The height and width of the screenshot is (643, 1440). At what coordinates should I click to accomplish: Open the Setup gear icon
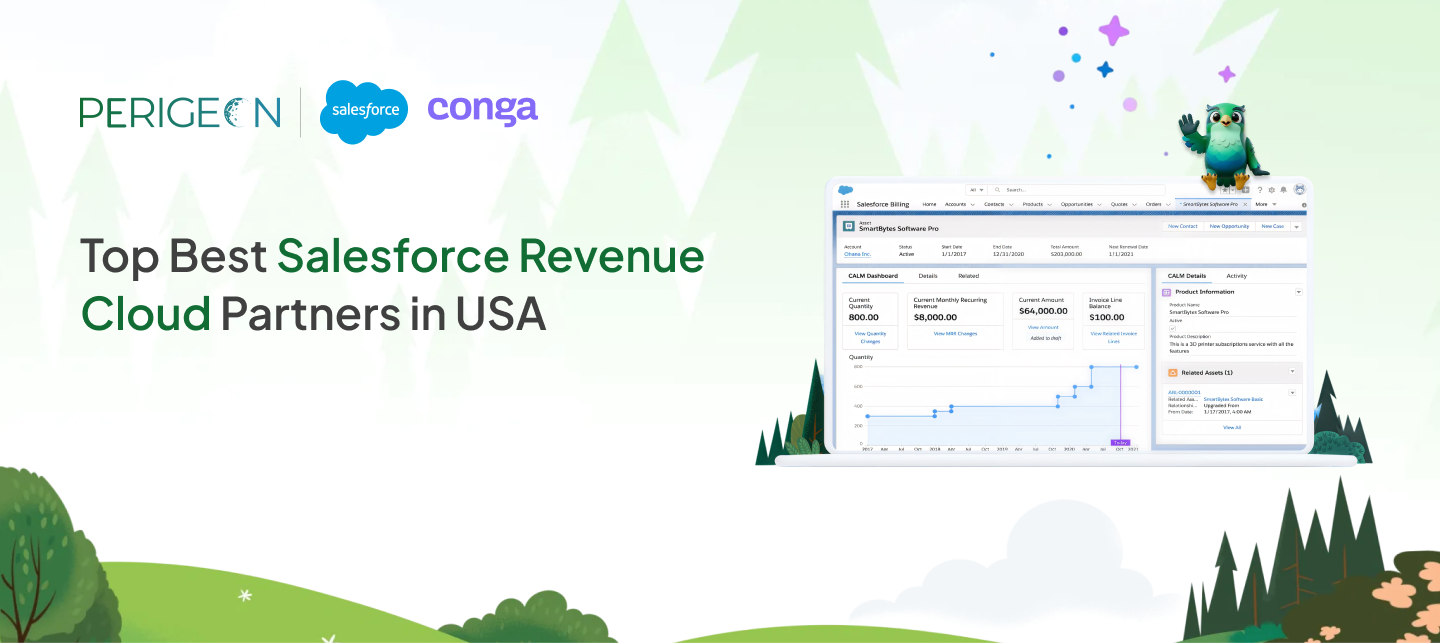[x=1272, y=190]
